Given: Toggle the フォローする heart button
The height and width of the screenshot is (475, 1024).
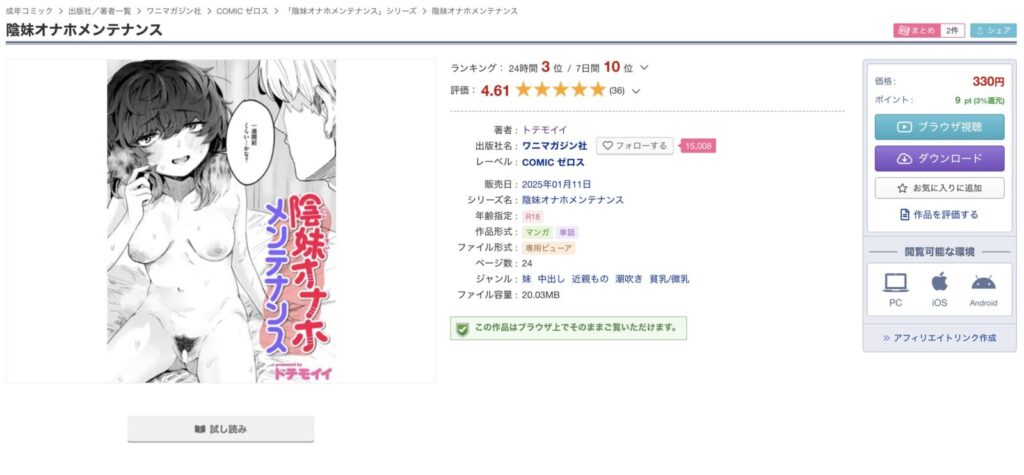Looking at the screenshot, I should pos(634,146).
